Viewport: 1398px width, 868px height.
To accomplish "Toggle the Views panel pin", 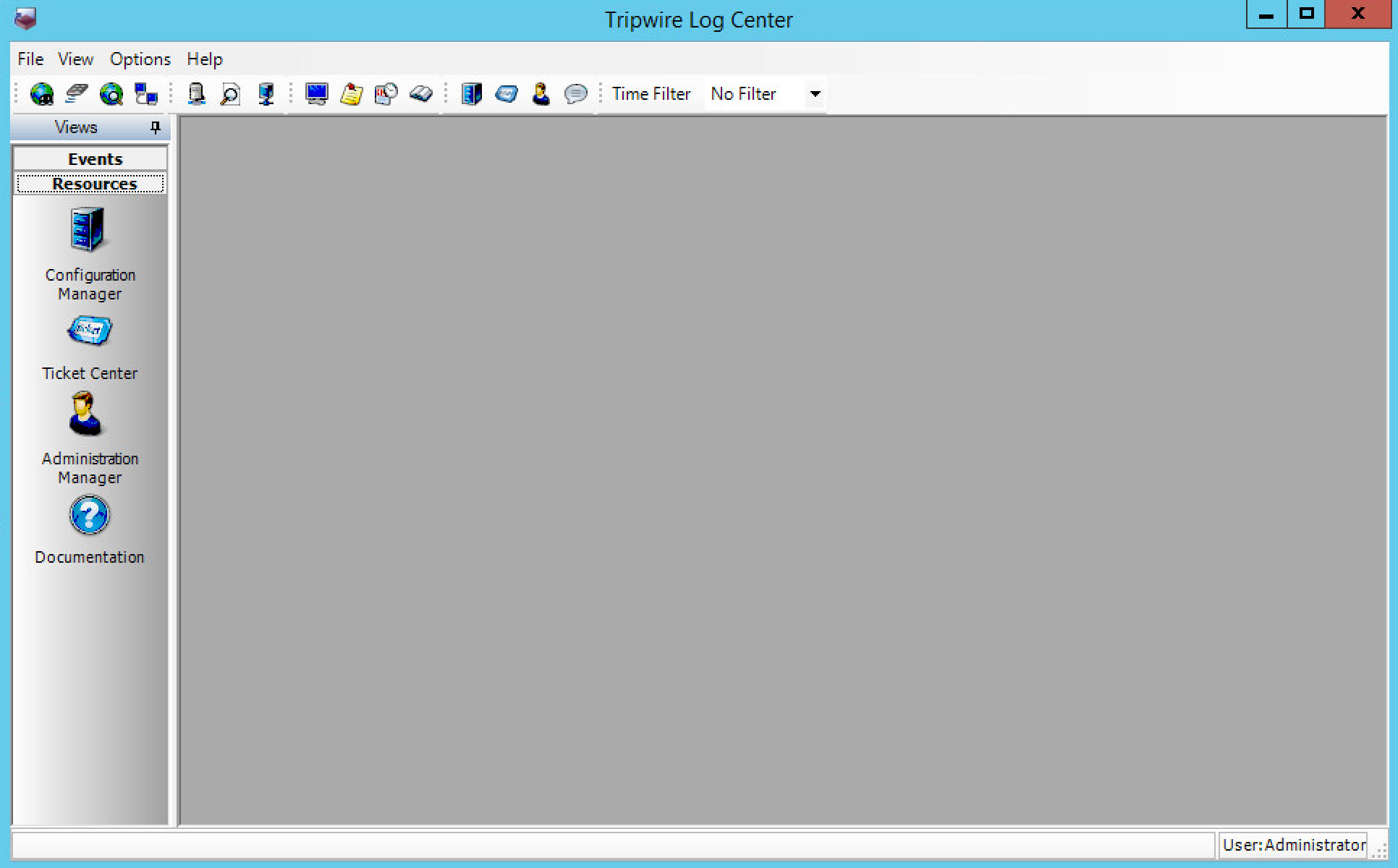I will point(155,128).
